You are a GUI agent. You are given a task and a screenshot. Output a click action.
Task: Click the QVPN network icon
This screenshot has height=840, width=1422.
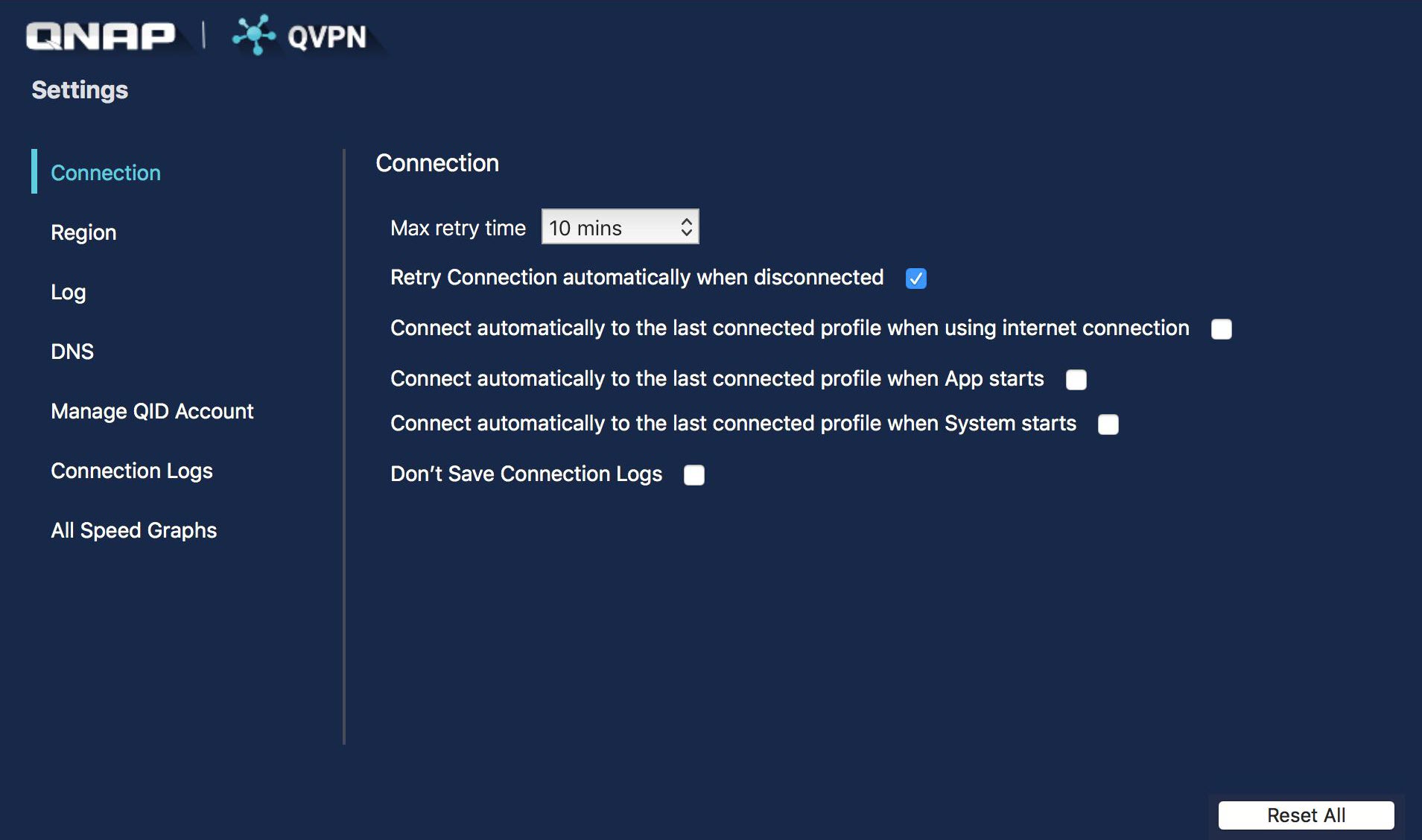(254, 34)
